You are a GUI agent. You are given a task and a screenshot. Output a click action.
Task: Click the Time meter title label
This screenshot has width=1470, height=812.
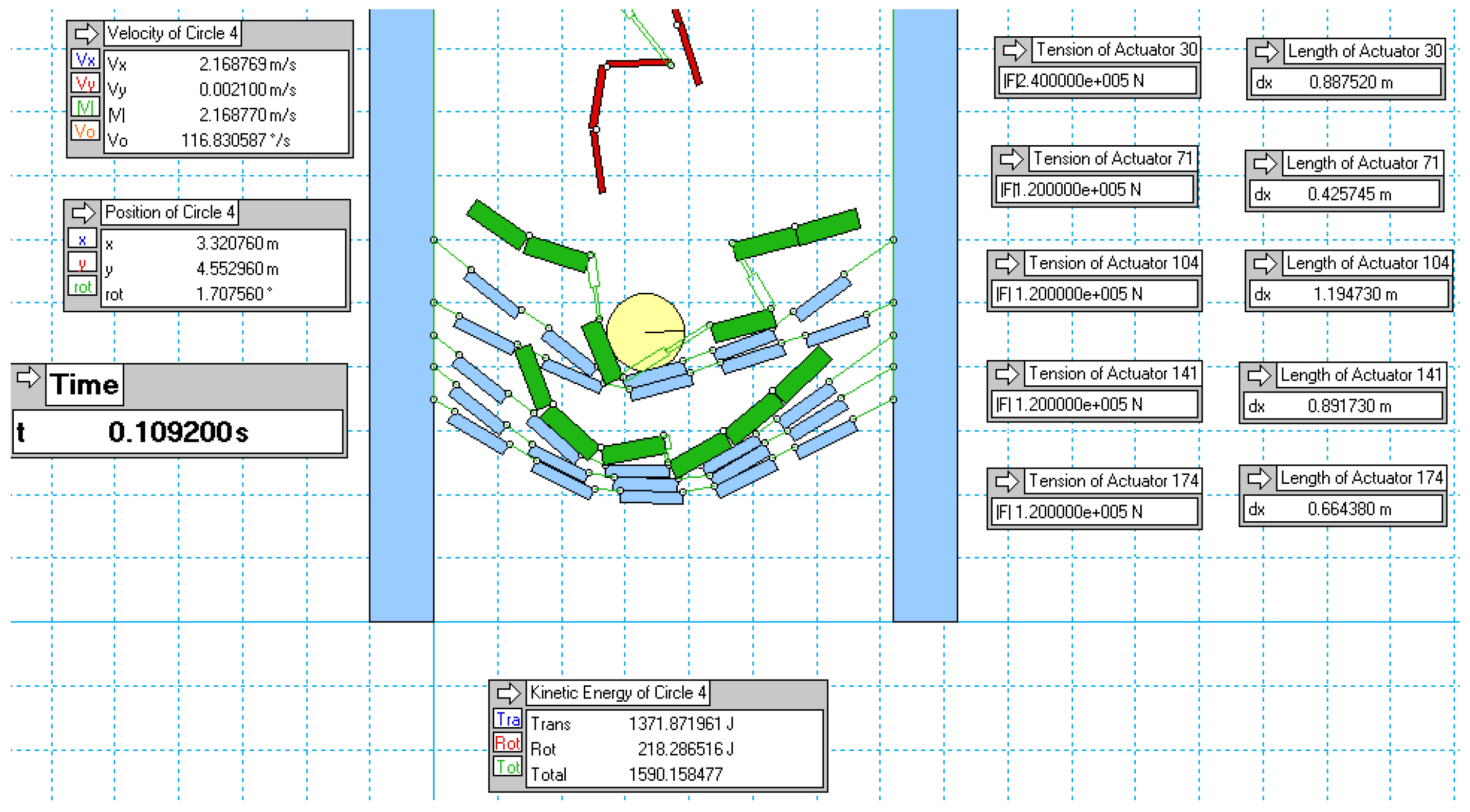pos(84,385)
